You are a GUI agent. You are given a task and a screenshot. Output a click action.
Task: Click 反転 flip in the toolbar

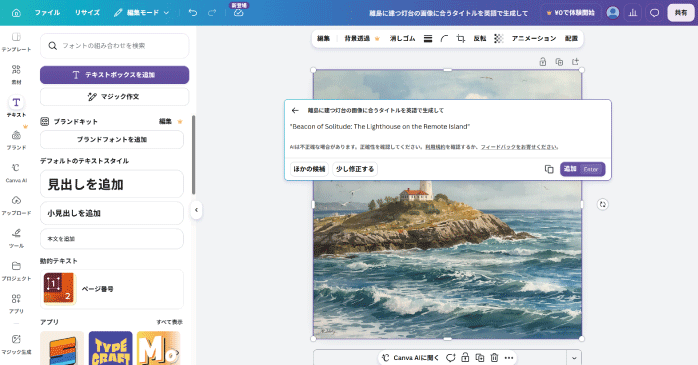pyautogui.click(x=480, y=39)
